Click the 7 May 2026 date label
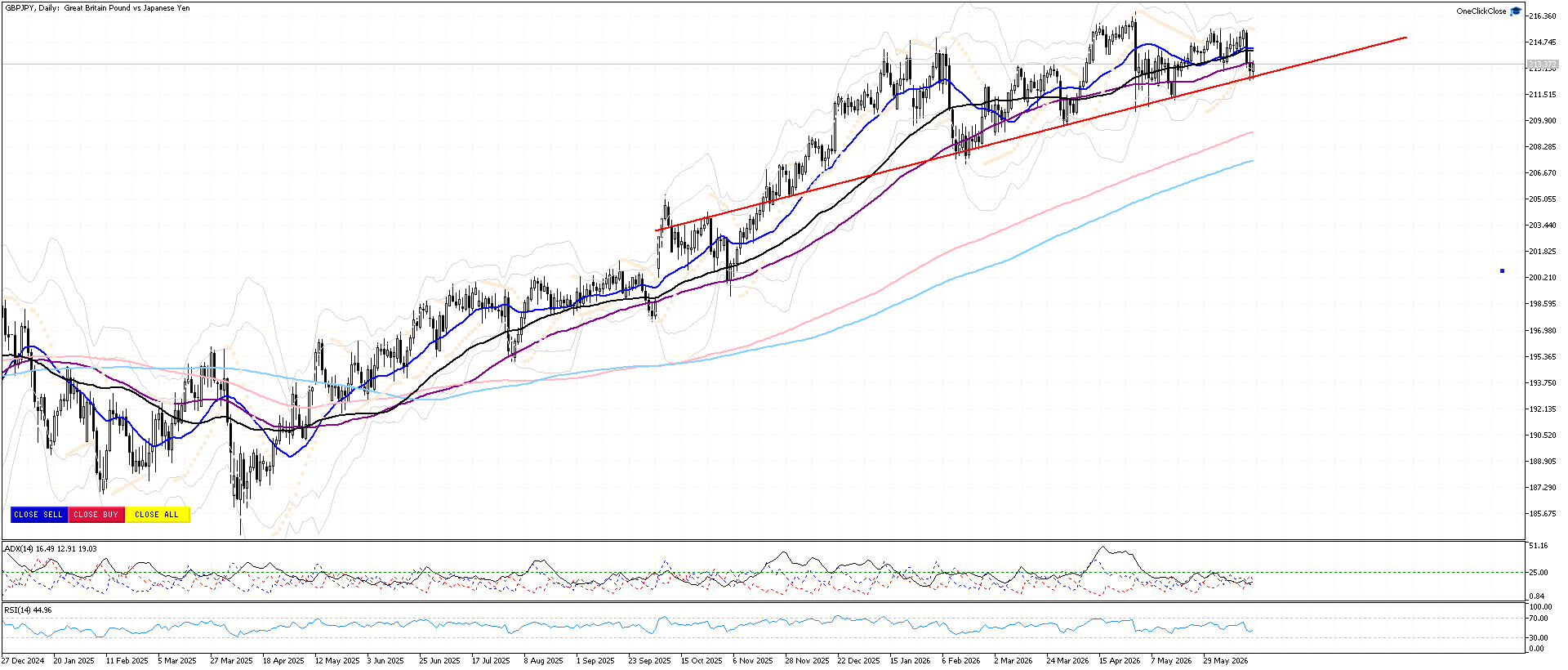Image resolution: width=1568 pixels, height=670 pixels. pos(1172,661)
